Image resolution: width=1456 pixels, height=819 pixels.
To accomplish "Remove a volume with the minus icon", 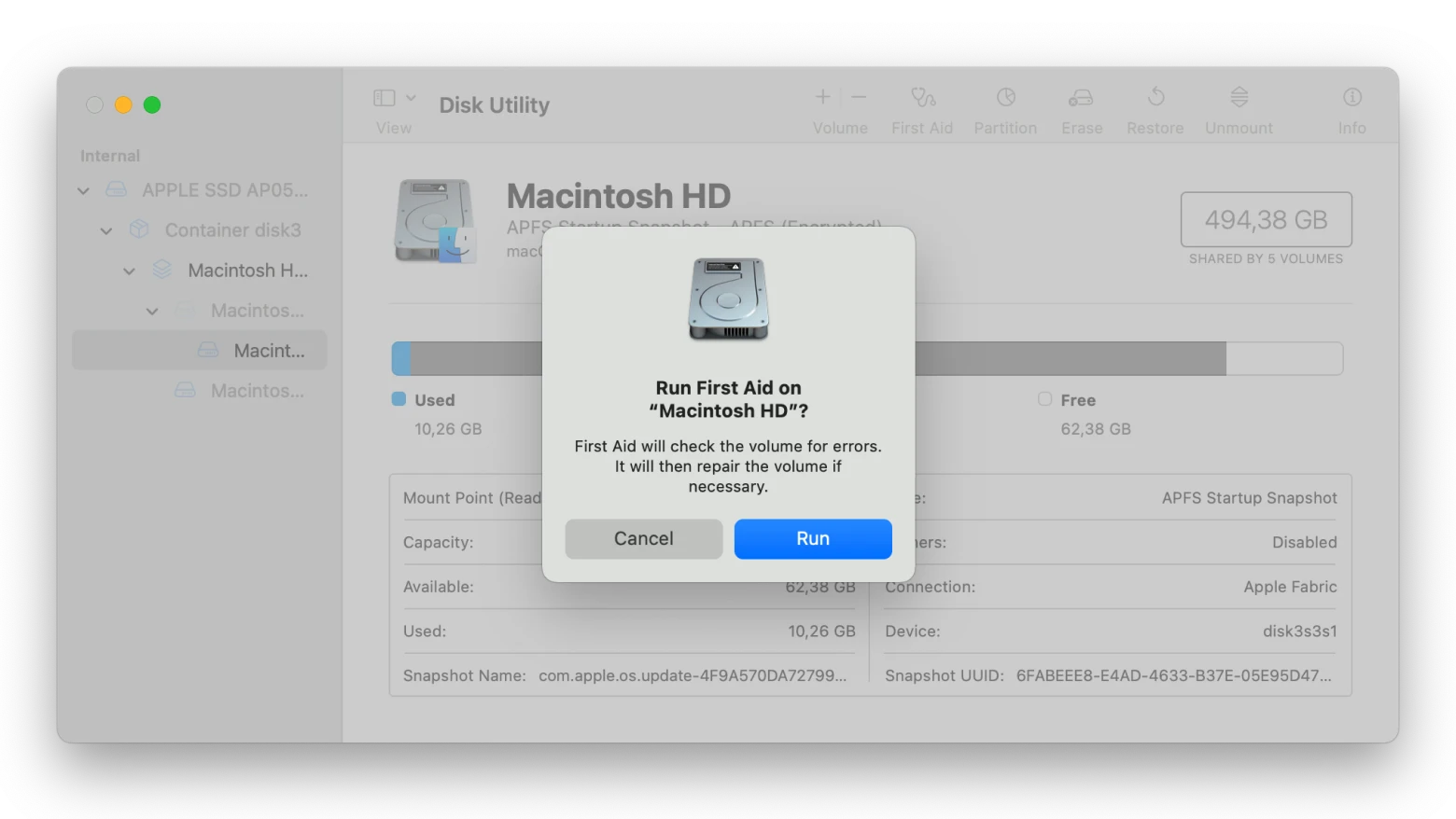I will (859, 97).
